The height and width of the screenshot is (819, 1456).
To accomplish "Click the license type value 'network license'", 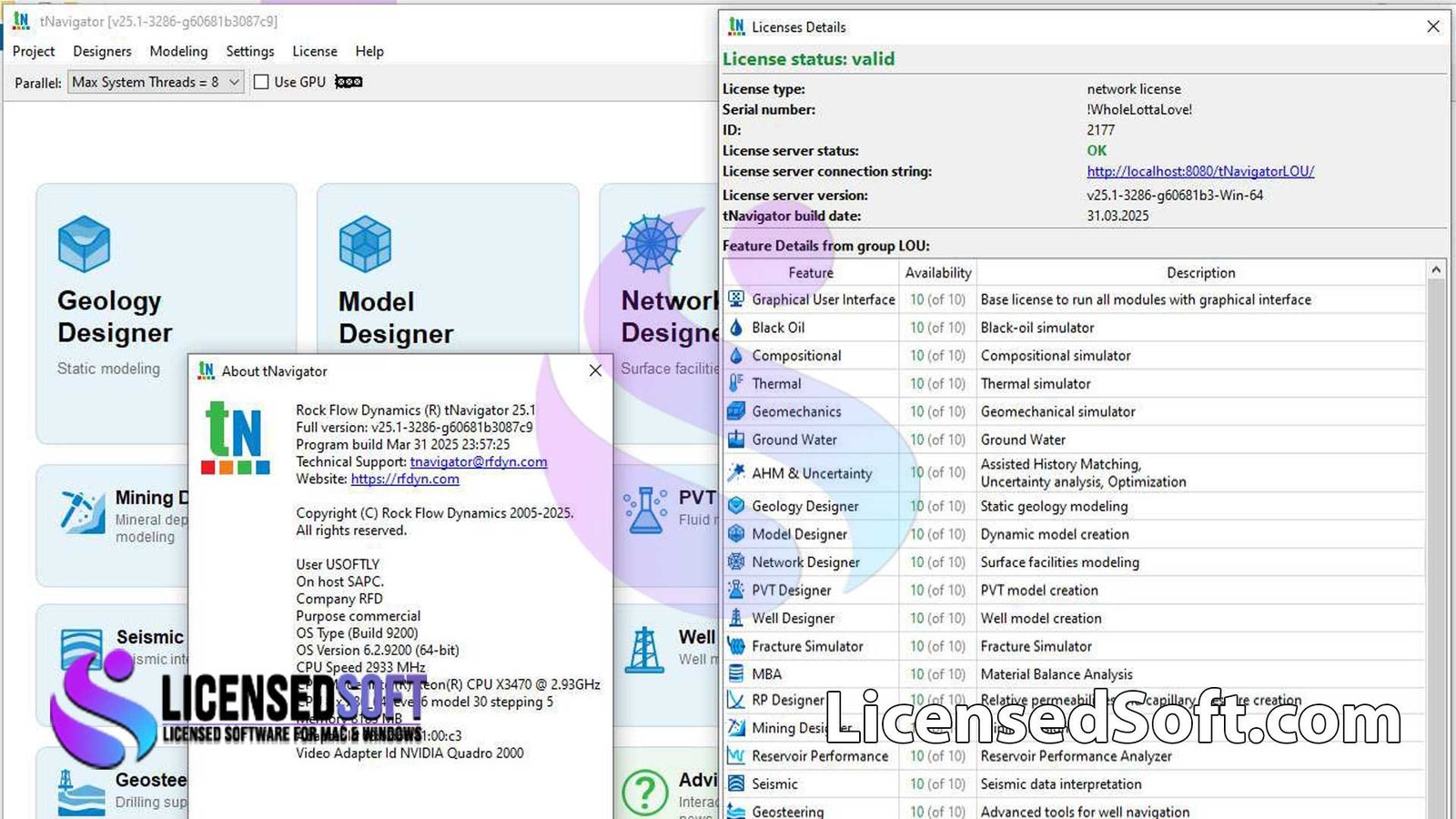I will 1134,88.
